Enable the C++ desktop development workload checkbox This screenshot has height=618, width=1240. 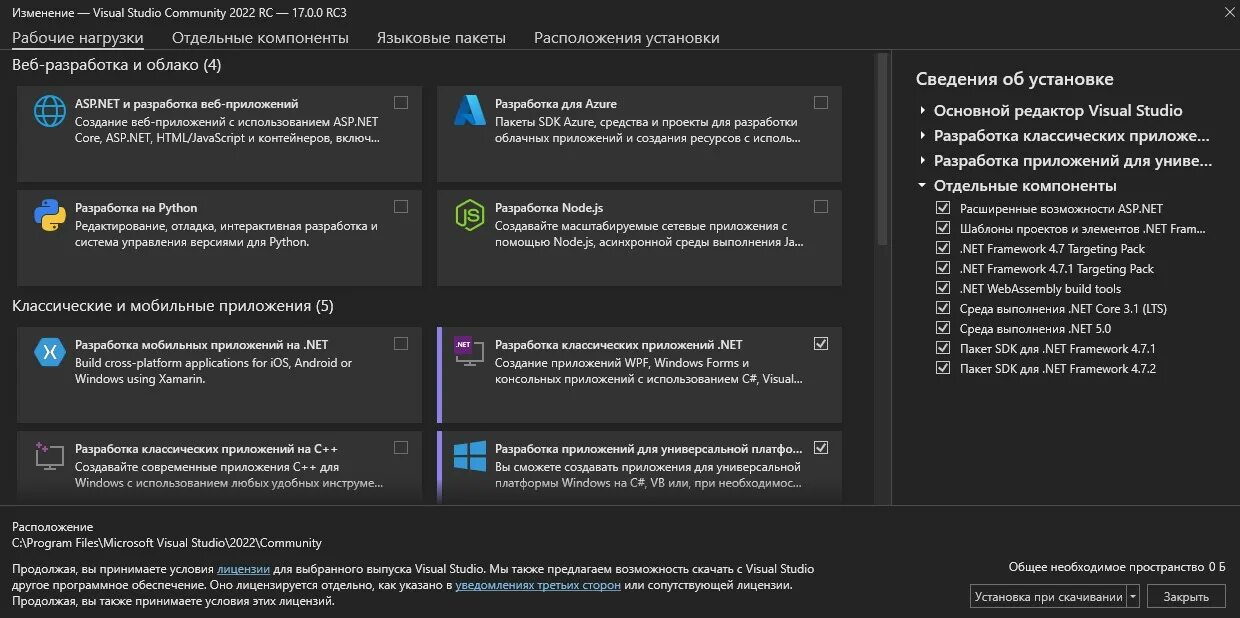401,447
